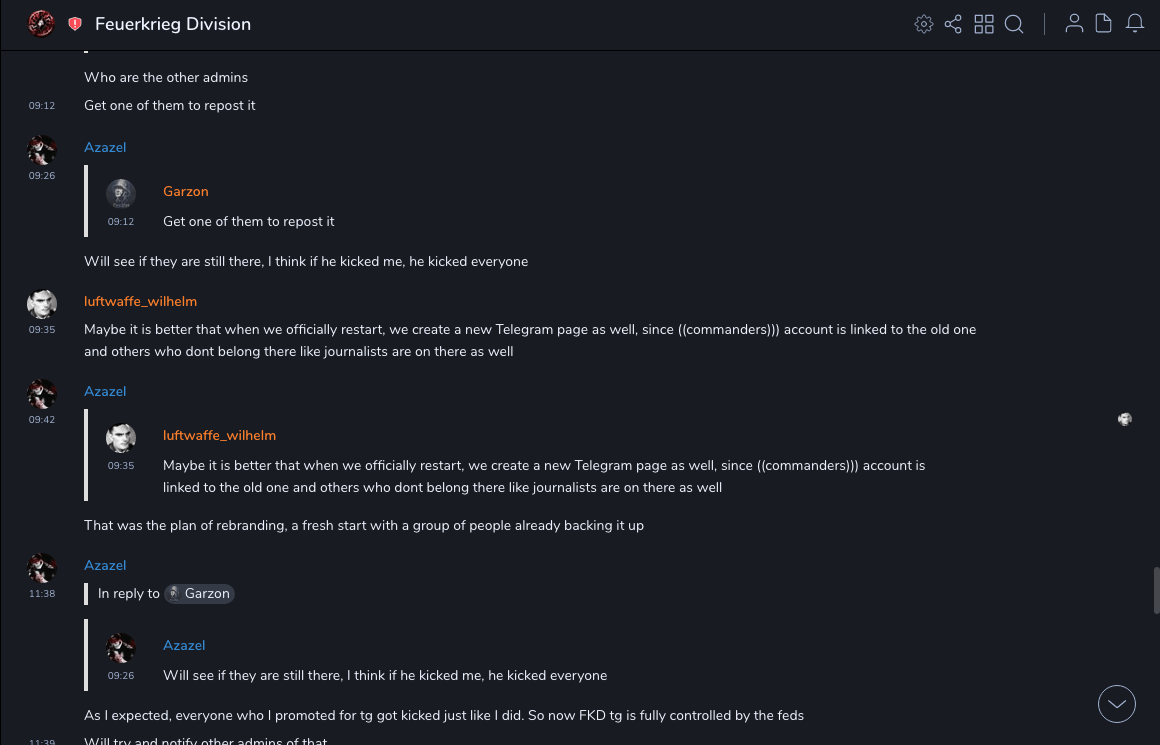Screen dimensions: 1160x745
Task: Click luftwaffe_wilhelm's avatar in quoted reply
Action: tap(121, 438)
